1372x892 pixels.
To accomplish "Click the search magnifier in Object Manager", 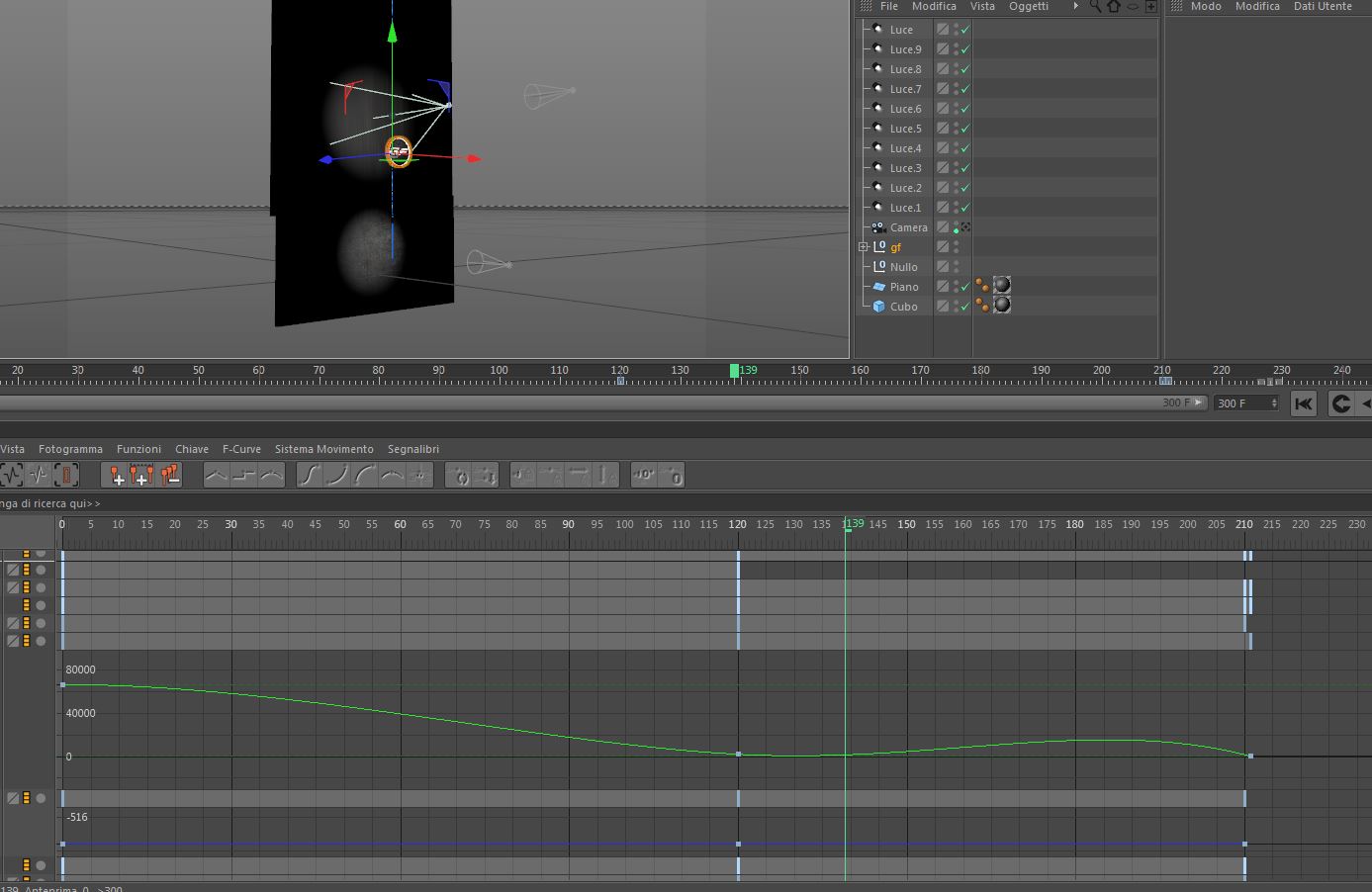I will tap(1095, 6).
